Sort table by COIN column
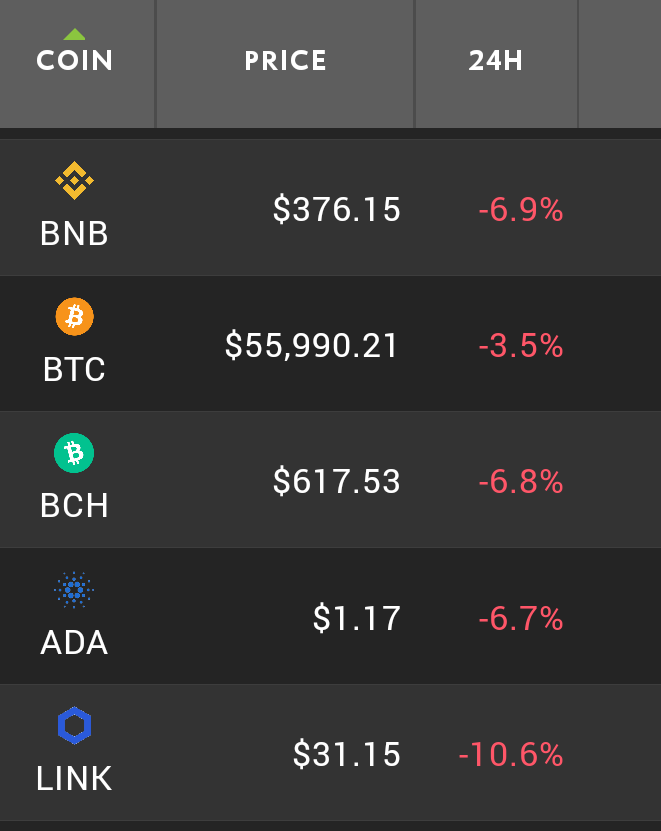 pyautogui.click(x=74, y=60)
